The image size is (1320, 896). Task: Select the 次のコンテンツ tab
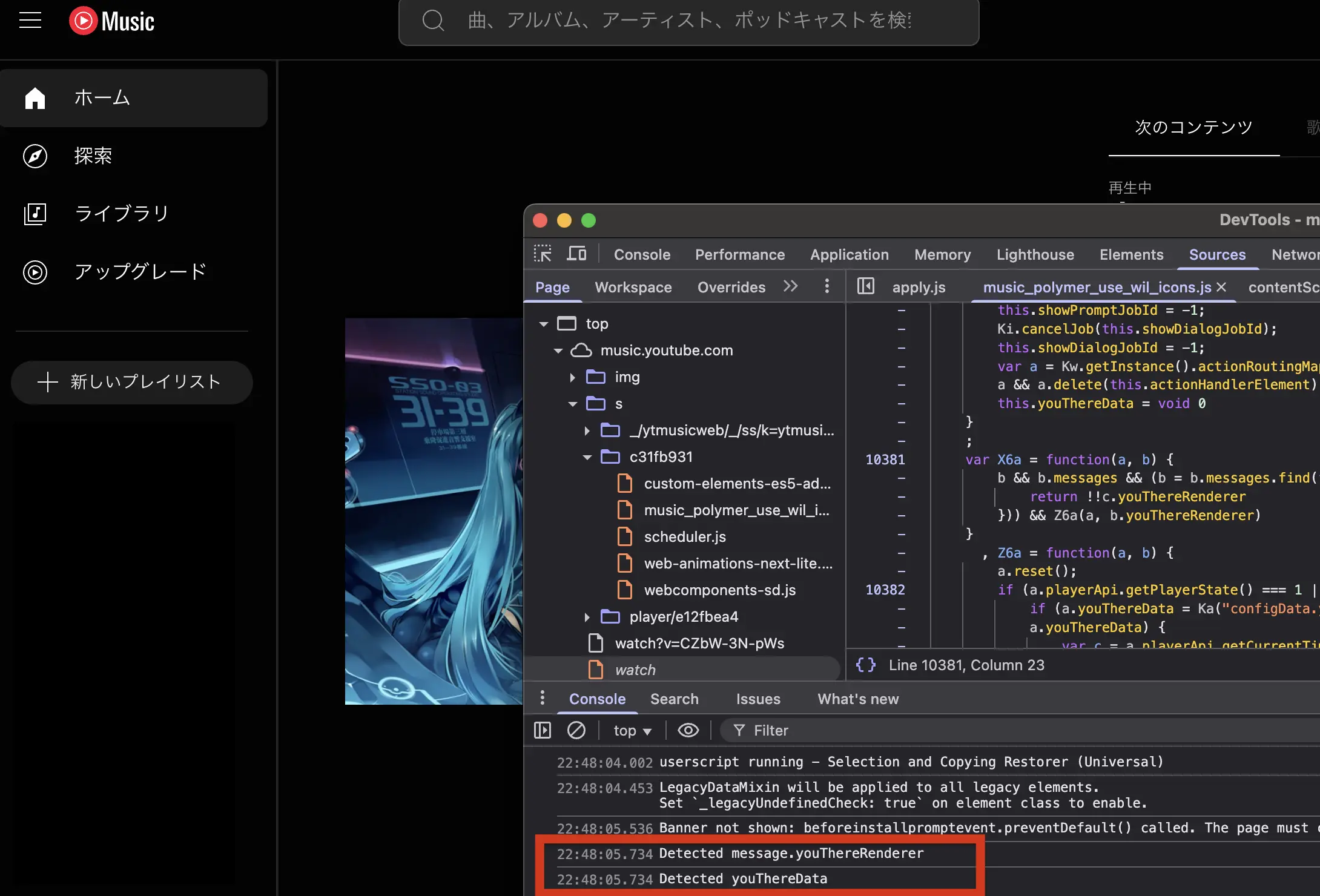click(1193, 128)
